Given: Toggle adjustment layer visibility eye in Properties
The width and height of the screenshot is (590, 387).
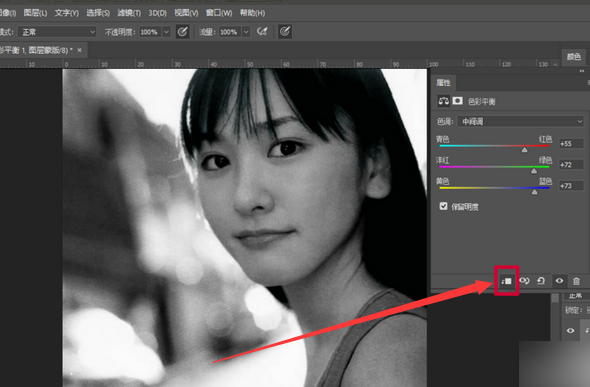Looking at the screenshot, I should click(559, 281).
